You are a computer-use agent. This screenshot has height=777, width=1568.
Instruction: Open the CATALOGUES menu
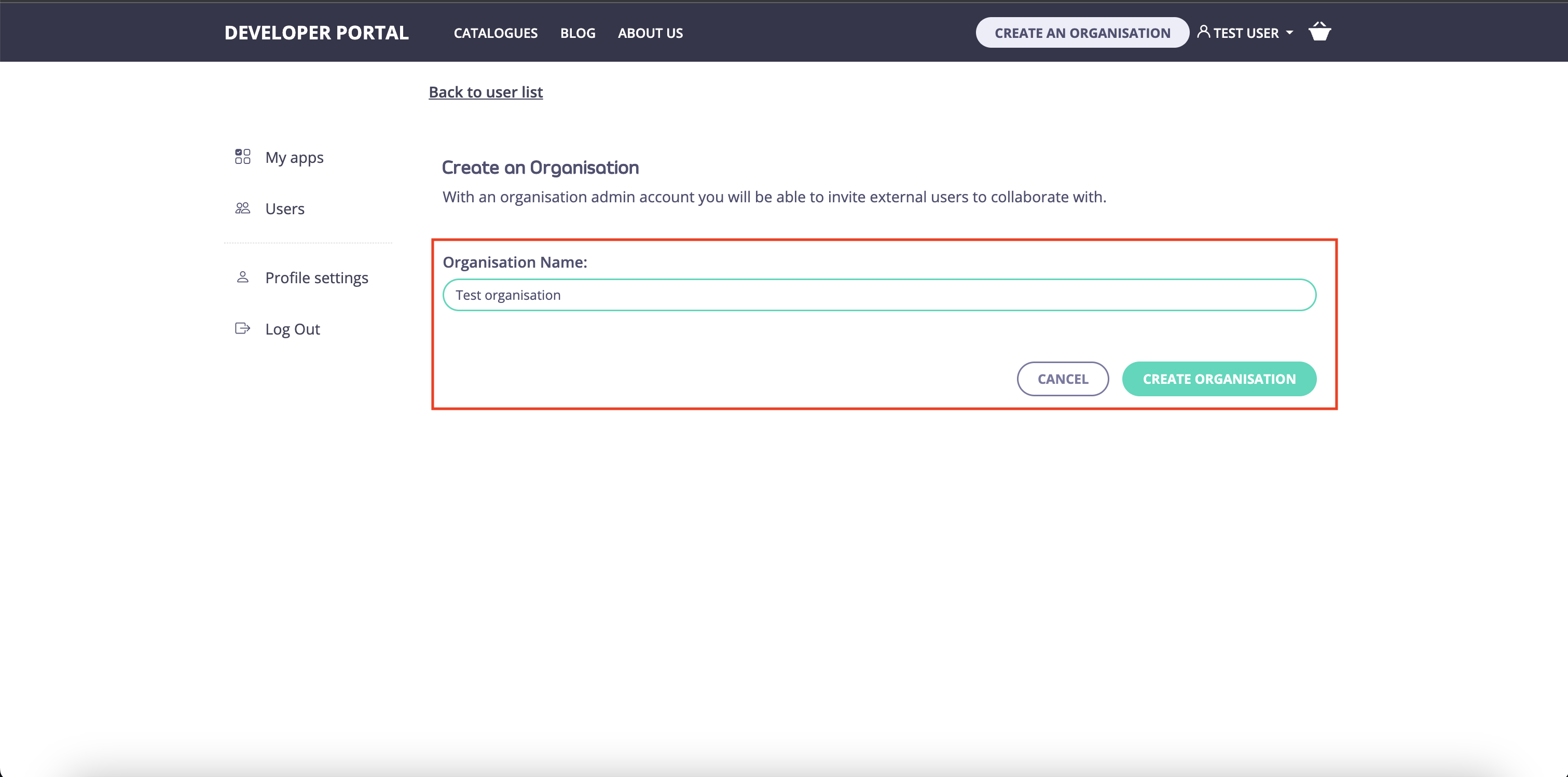pos(495,33)
